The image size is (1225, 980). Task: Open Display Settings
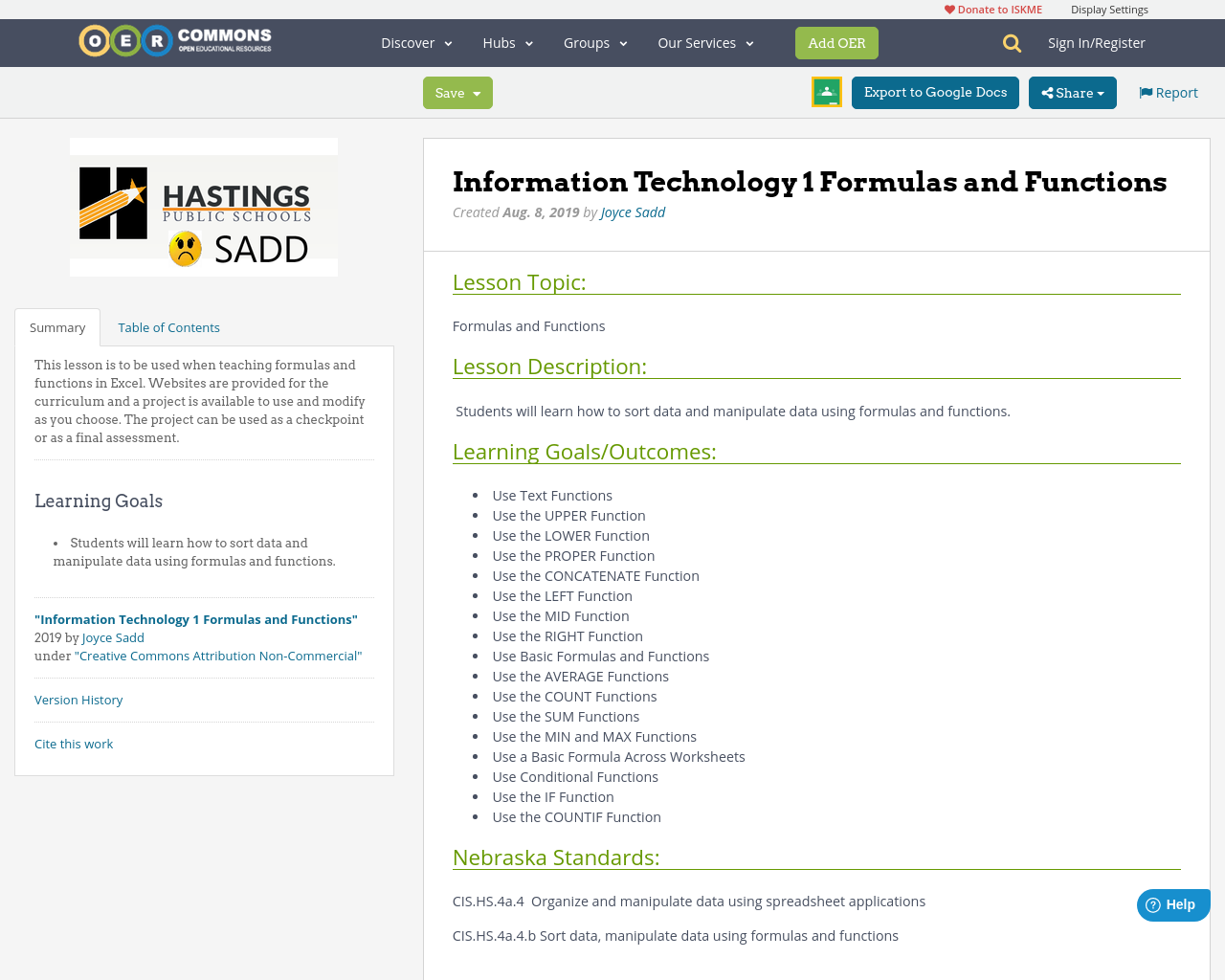coord(1109,8)
